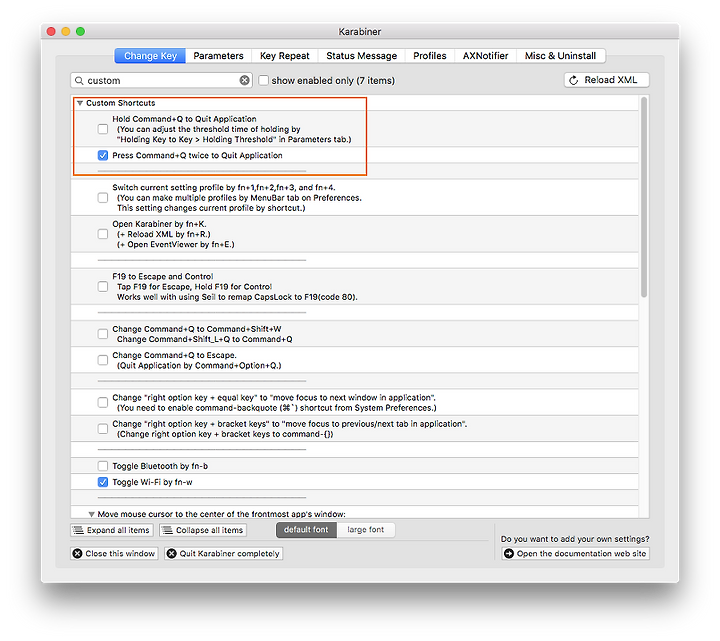Click the yellow minimize window button

pyautogui.click(x=66, y=31)
